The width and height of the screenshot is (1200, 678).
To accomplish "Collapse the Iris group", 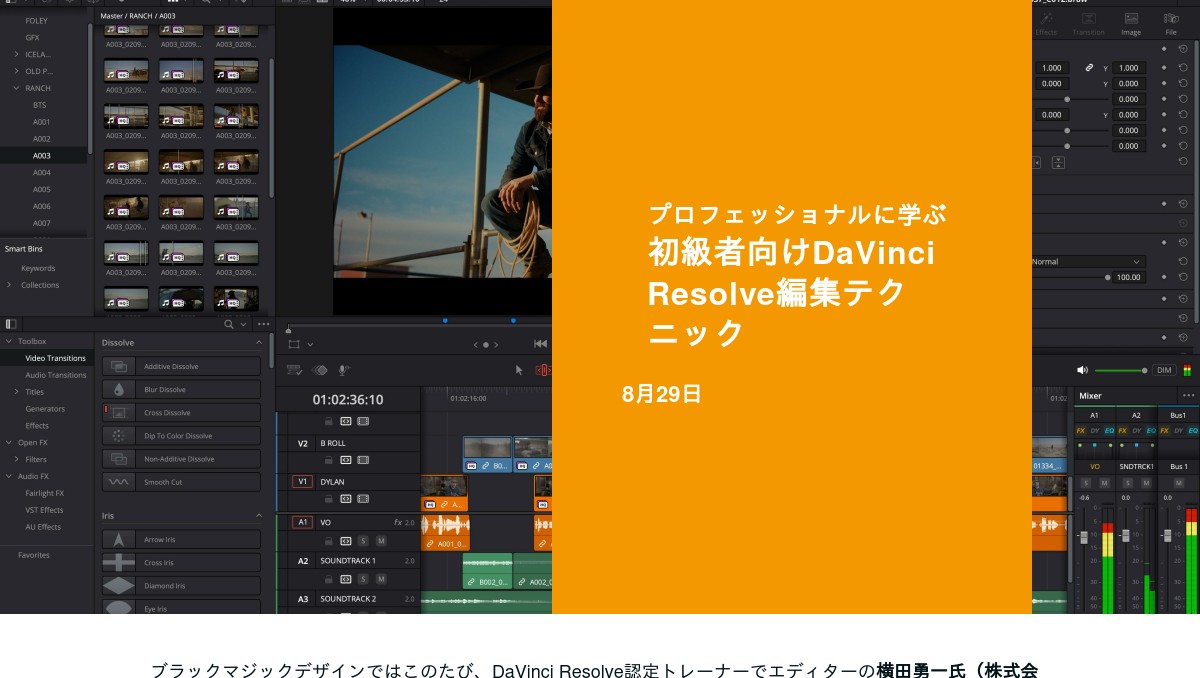I will pos(259,515).
